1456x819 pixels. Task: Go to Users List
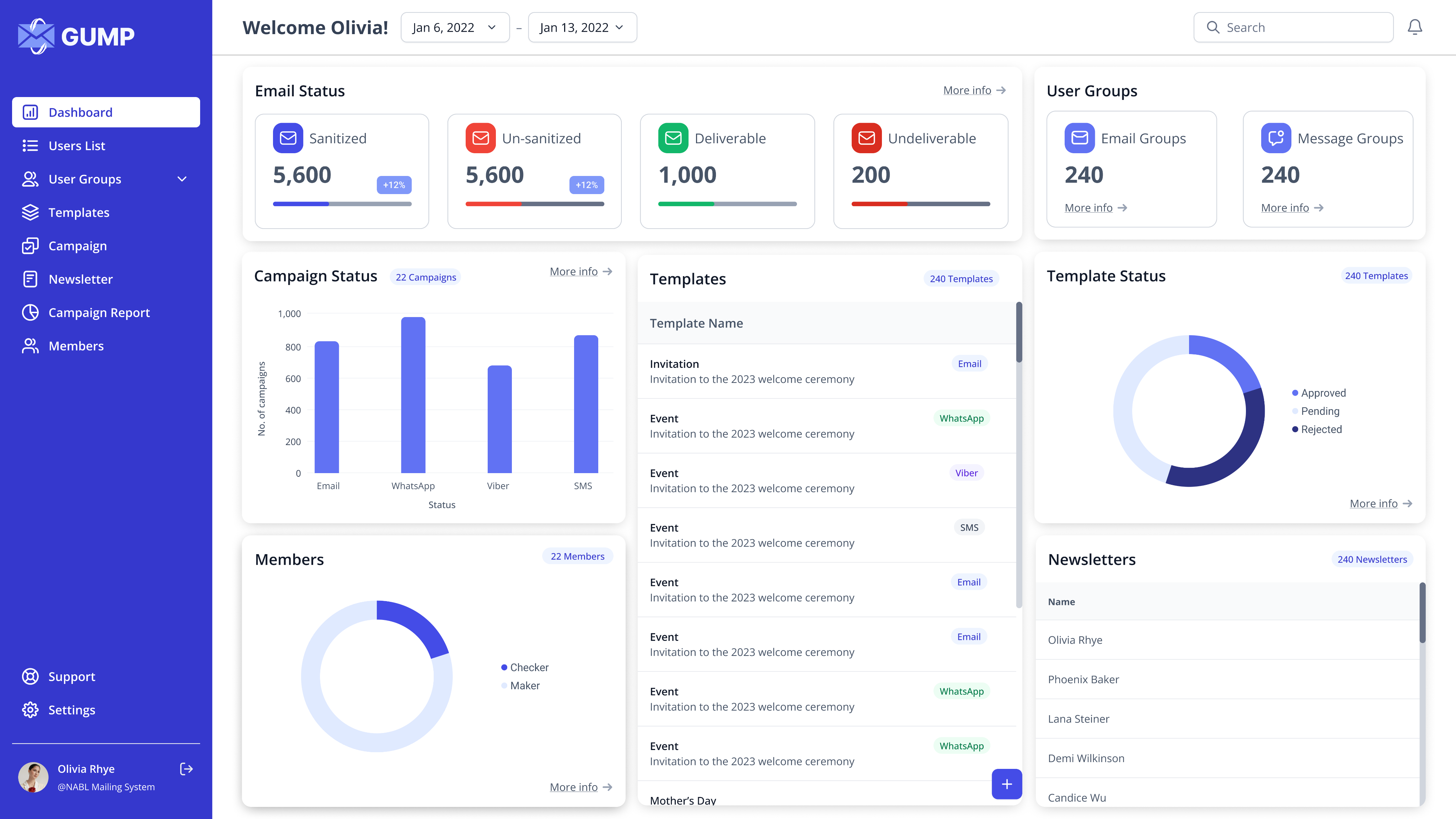point(106,146)
